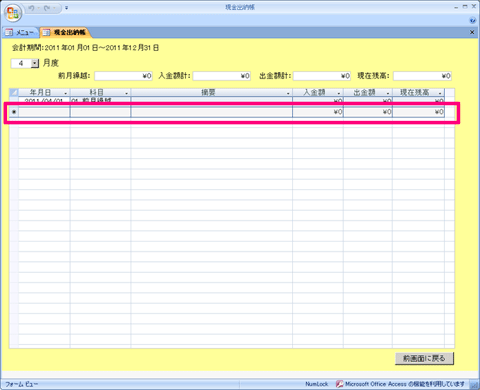
Task: Click the 入金額計 total field
Action: click(x=222, y=76)
